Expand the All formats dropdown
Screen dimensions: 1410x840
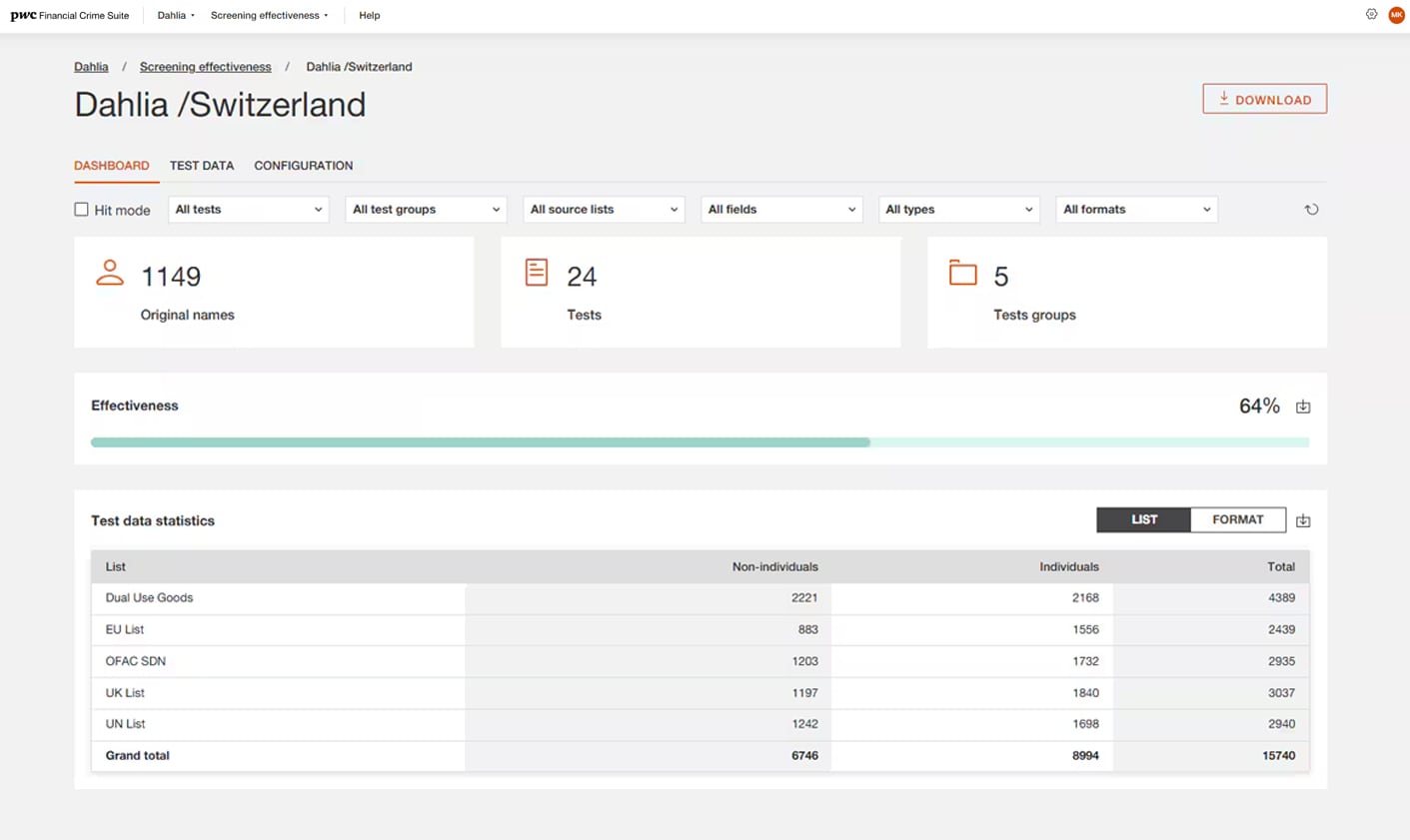coord(1136,210)
